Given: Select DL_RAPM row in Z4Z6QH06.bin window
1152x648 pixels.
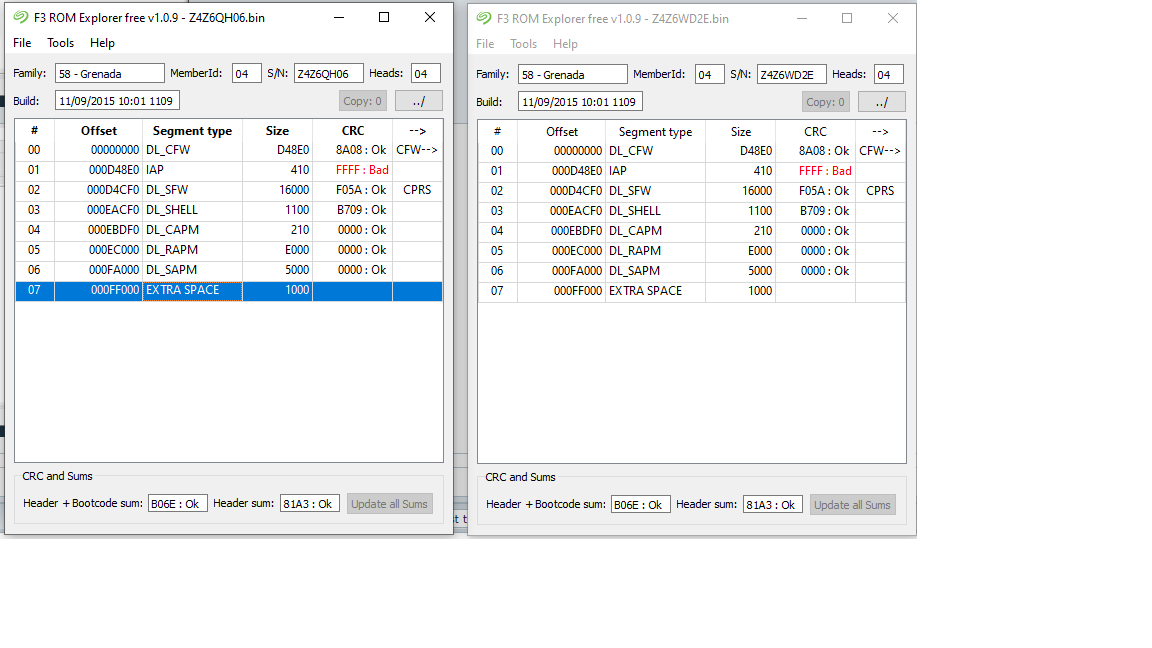Looking at the screenshot, I should pyautogui.click(x=228, y=250).
